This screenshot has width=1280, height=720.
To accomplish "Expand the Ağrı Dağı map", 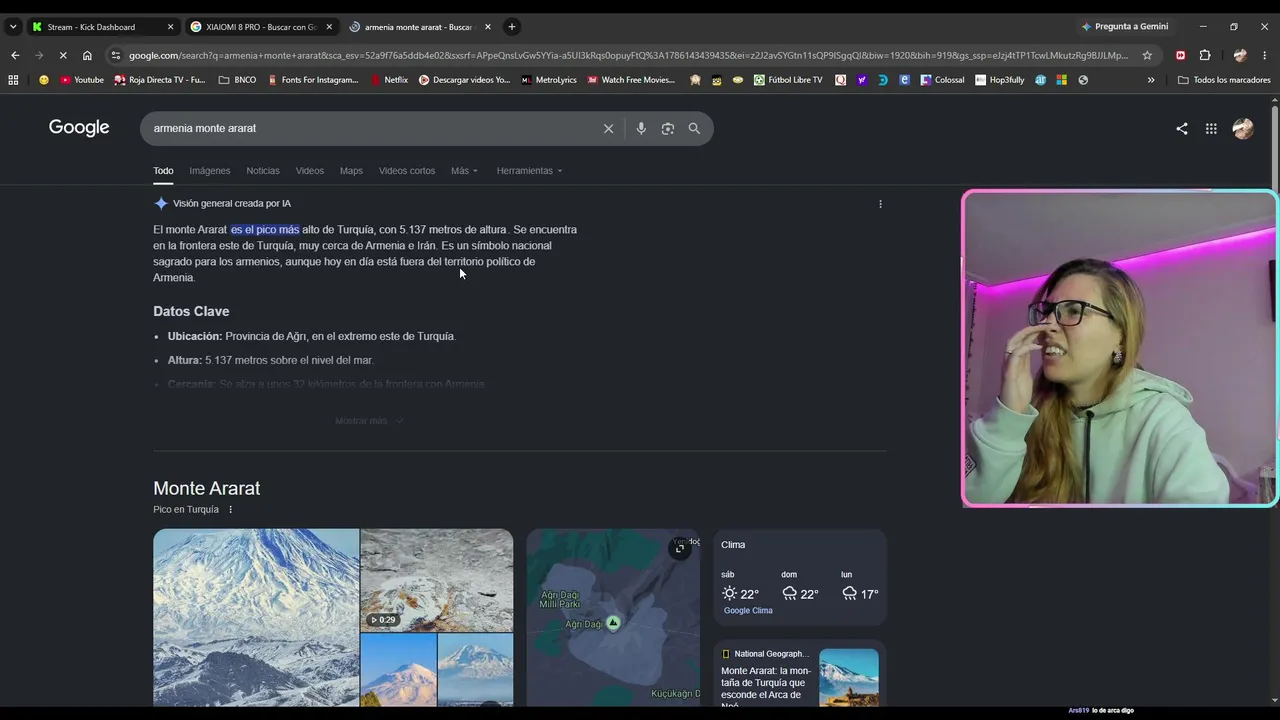I will (680, 548).
